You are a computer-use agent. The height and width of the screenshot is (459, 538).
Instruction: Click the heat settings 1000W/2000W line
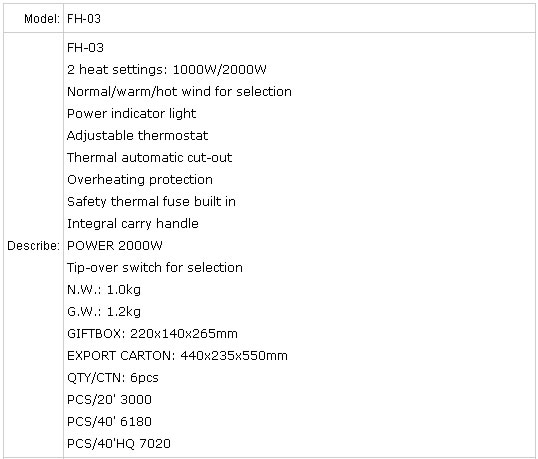pyautogui.click(x=167, y=70)
